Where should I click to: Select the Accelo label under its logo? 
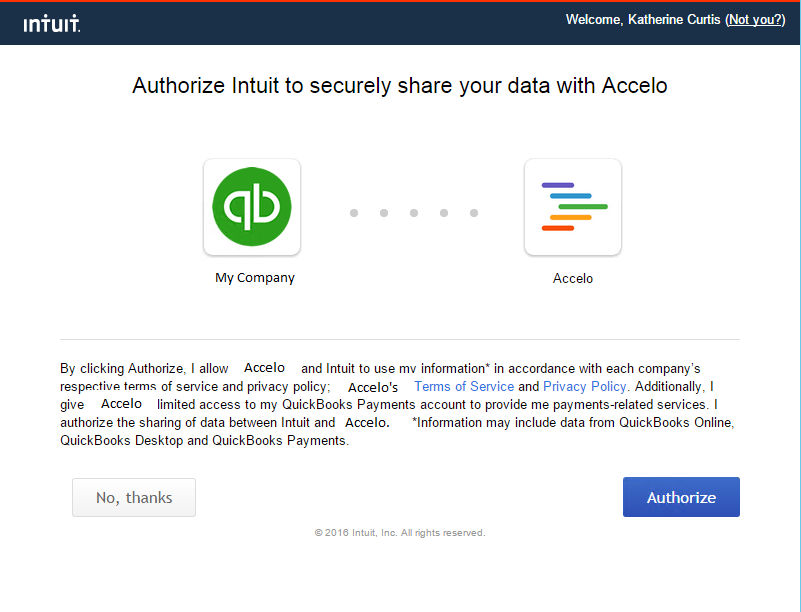pyautogui.click(x=572, y=278)
